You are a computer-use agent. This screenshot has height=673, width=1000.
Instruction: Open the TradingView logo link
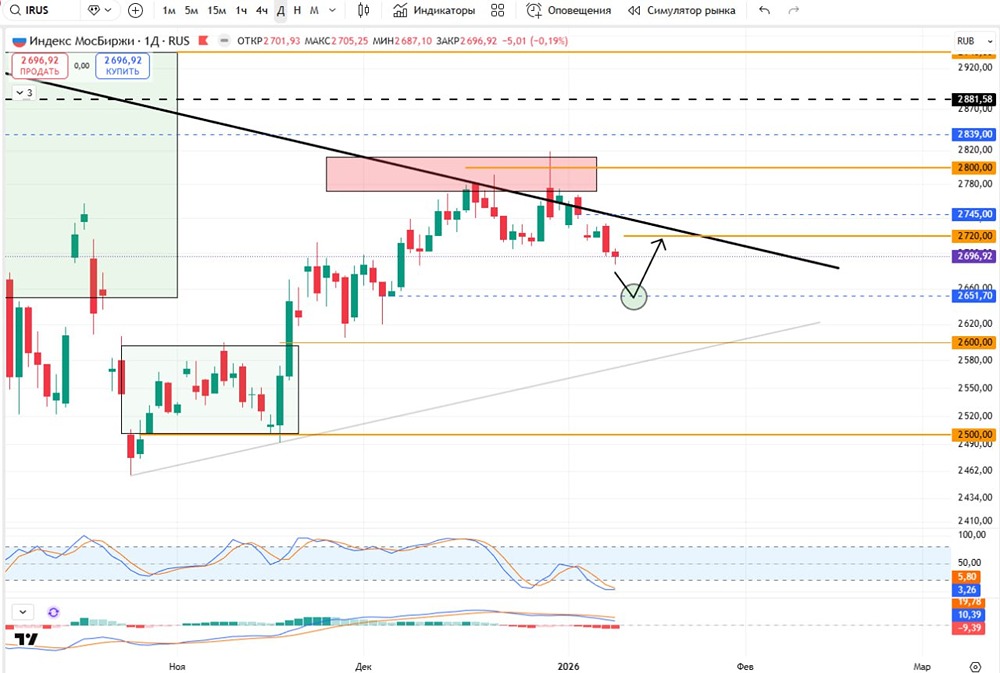pyautogui.click(x=26, y=640)
